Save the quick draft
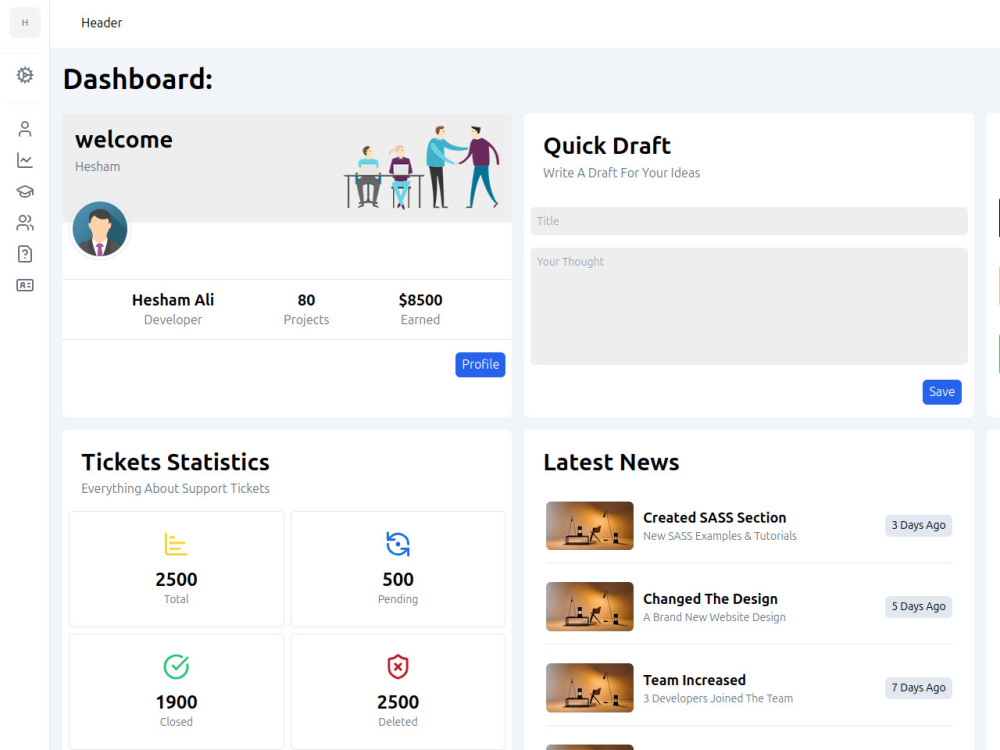The image size is (1000, 750). coord(942,392)
